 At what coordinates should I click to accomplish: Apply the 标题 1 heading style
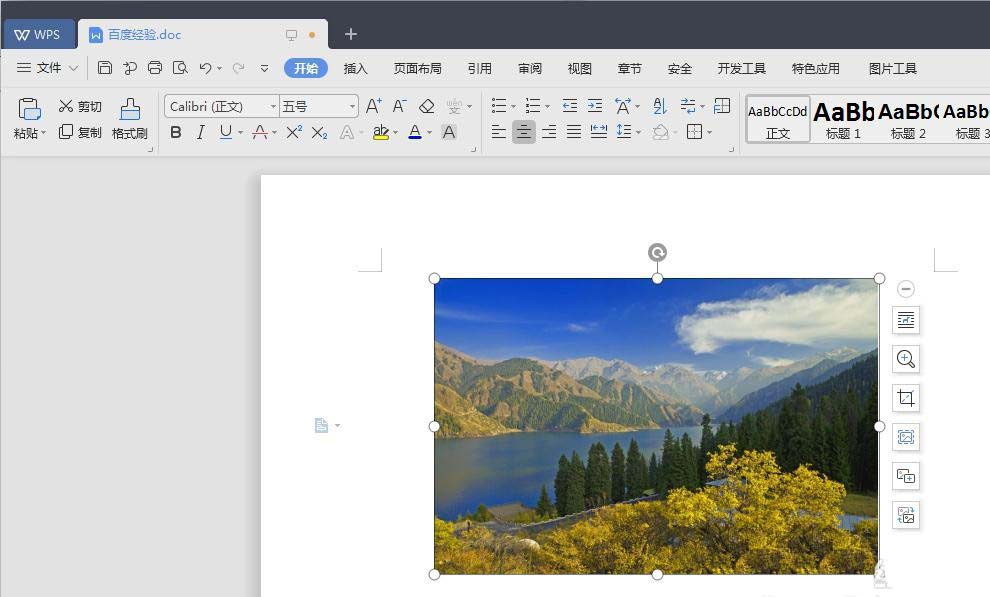843,119
